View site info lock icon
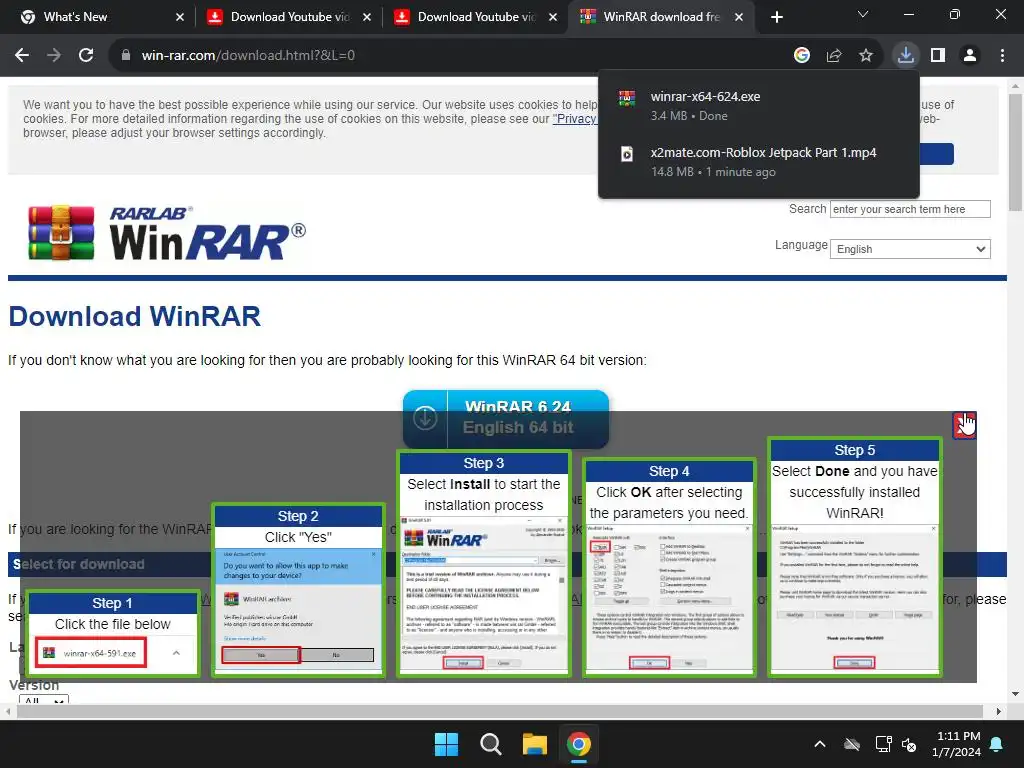The height and width of the screenshot is (768, 1024). coord(126,56)
